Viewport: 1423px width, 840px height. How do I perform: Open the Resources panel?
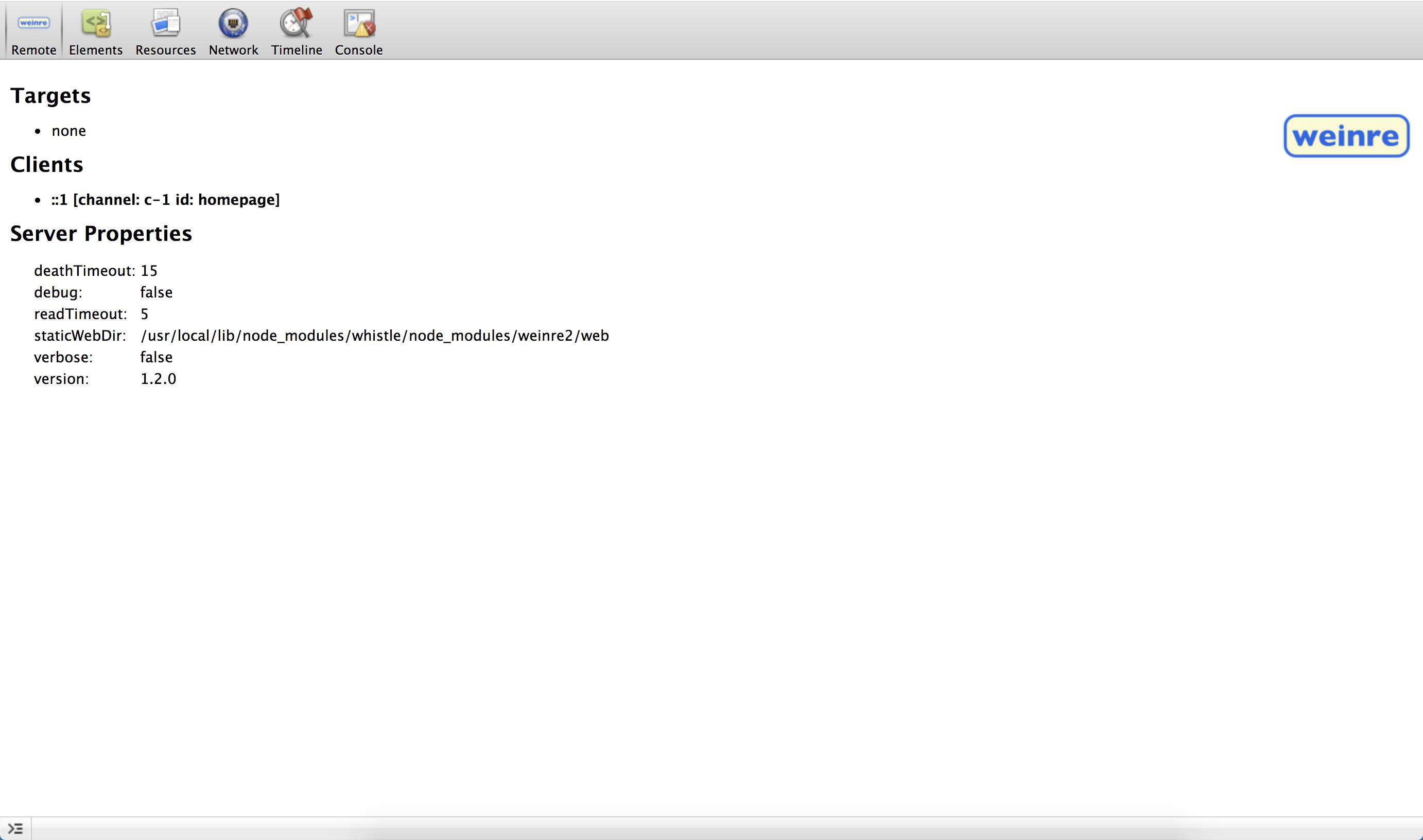tap(165, 31)
